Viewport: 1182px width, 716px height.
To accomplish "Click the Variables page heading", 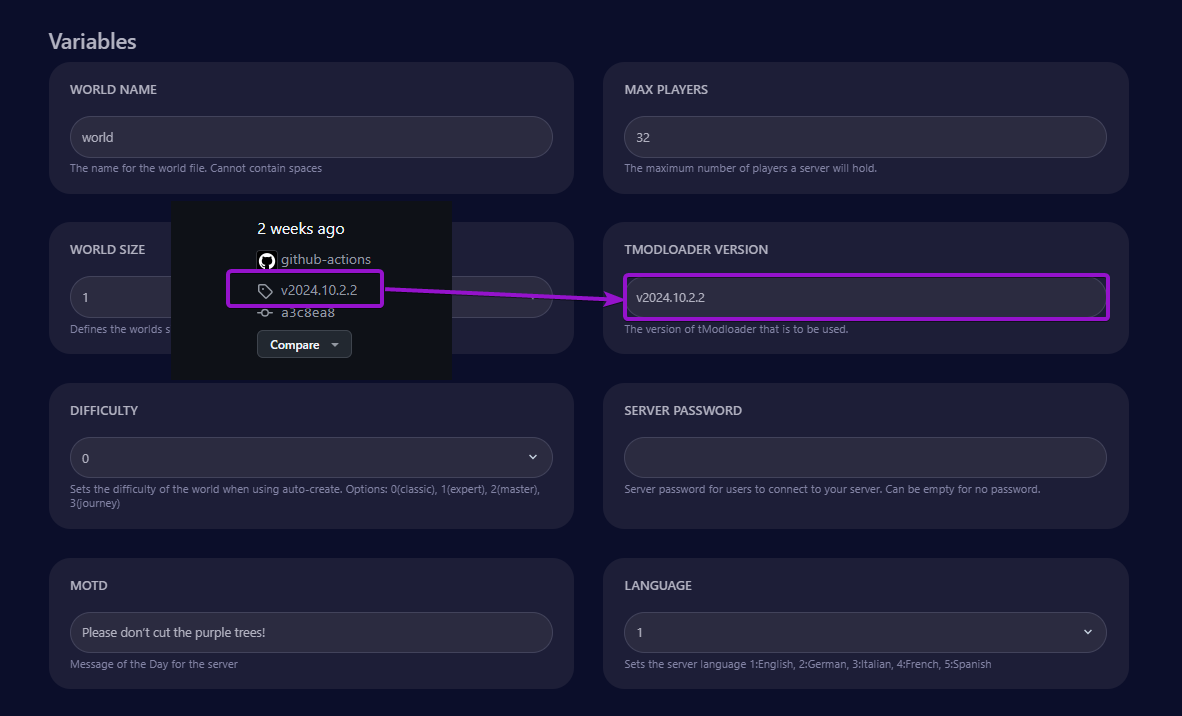I will tap(92, 41).
